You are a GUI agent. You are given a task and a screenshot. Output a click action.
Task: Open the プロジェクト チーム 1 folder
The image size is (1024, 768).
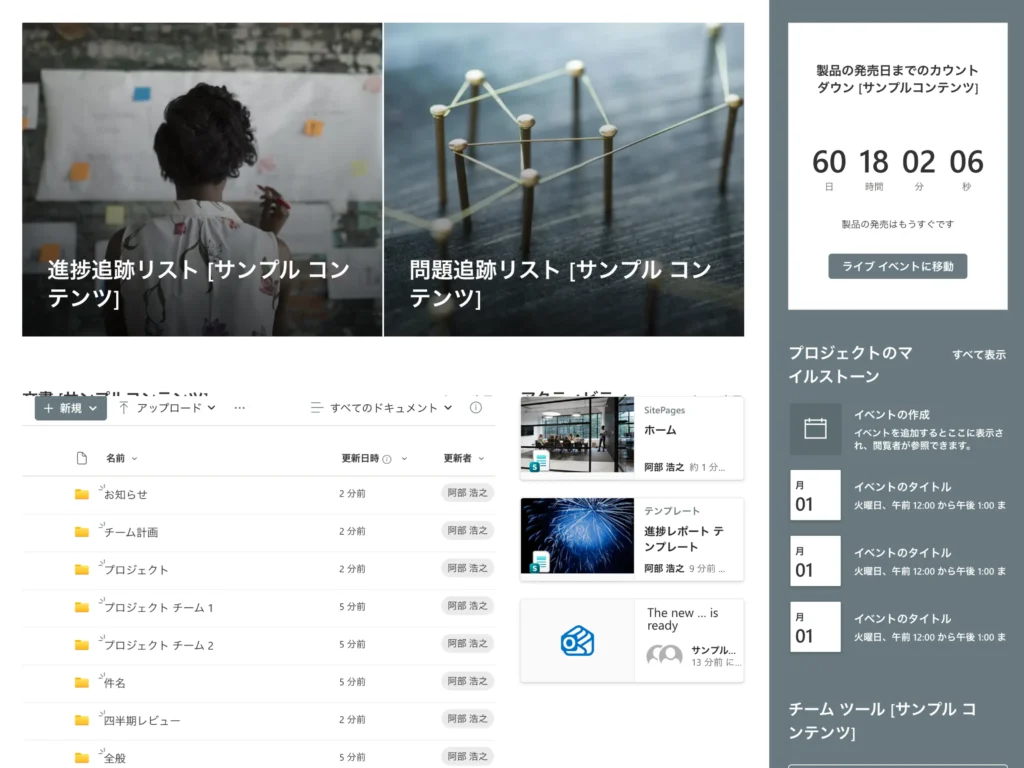(159, 608)
